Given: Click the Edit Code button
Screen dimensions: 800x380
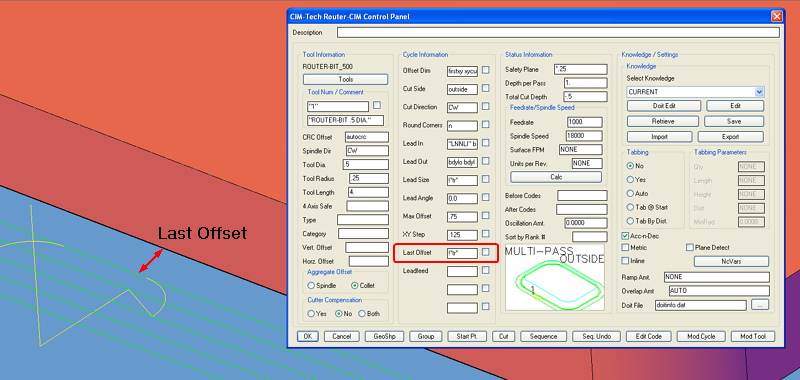Looking at the screenshot, I should pyautogui.click(x=648, y=337).
